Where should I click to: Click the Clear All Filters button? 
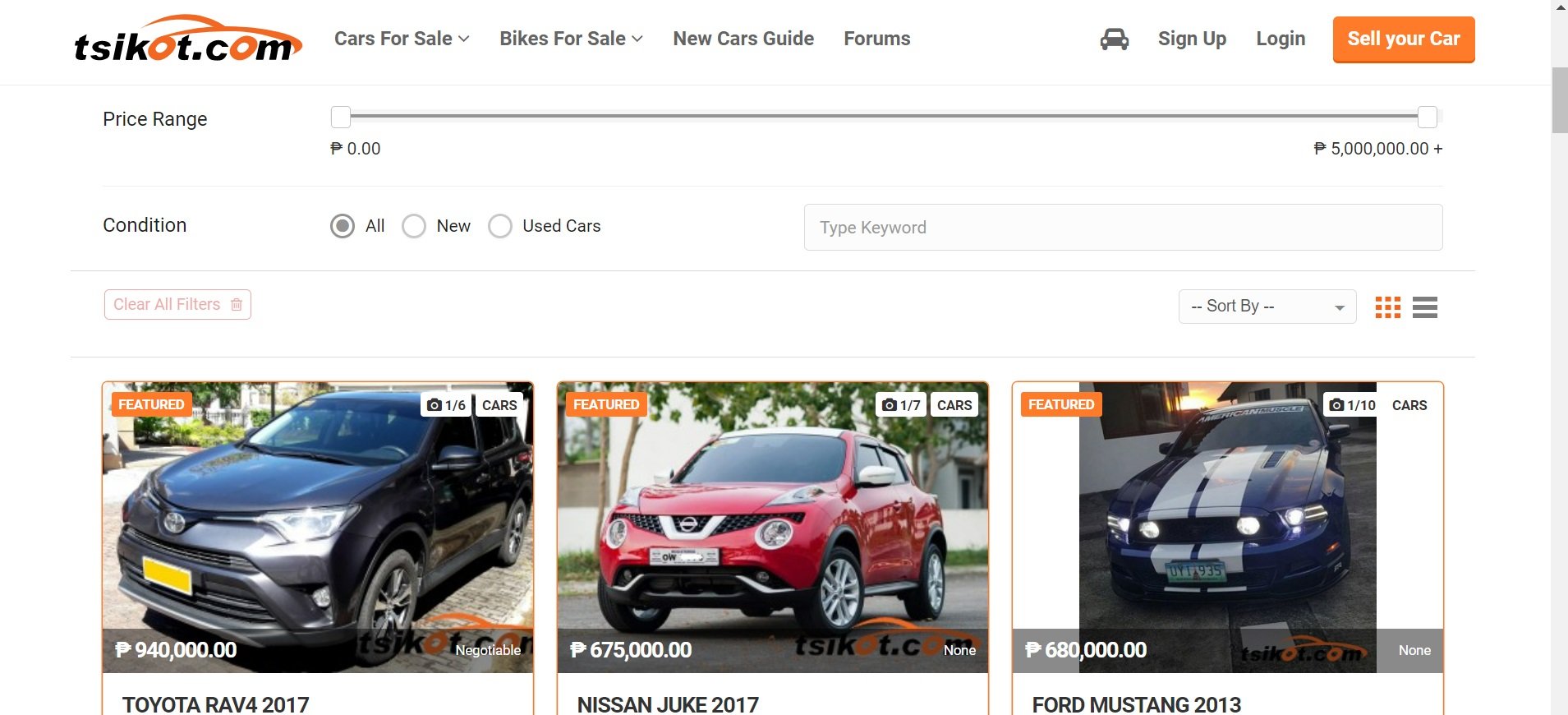pyautogui.click(x=177, y=304)
